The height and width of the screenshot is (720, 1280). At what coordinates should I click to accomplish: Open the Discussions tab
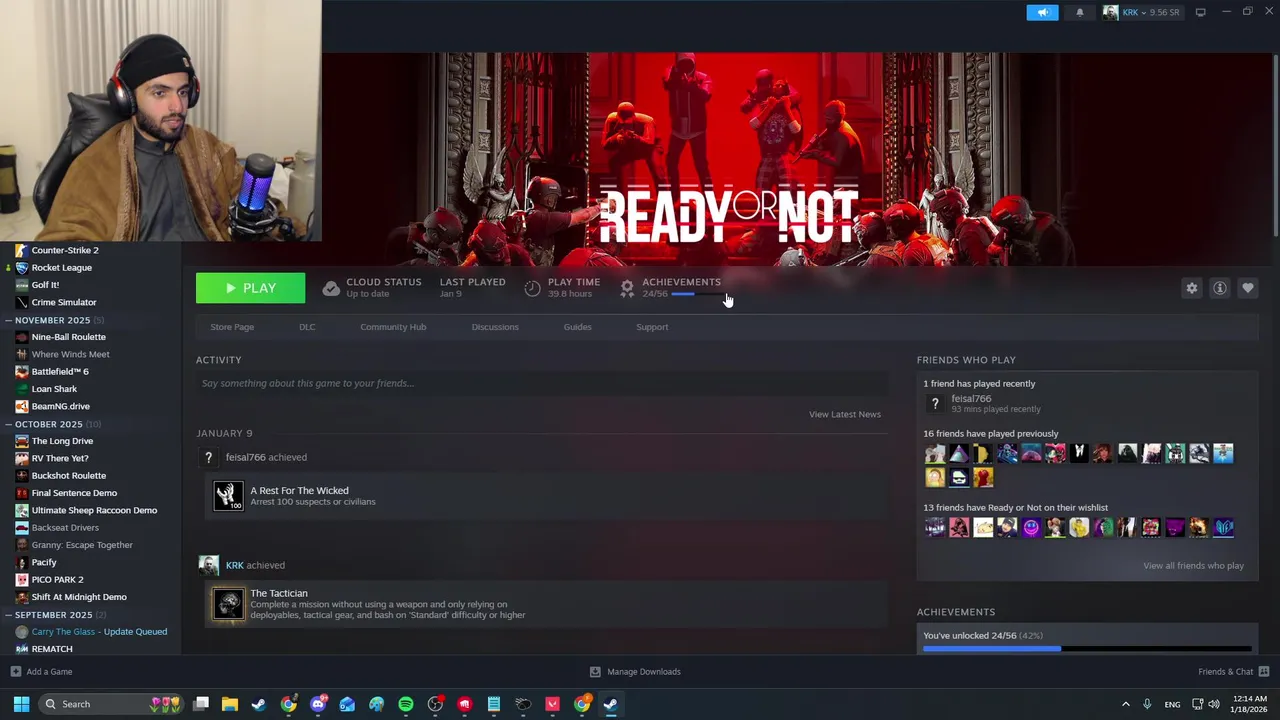(x=495, y=327)
